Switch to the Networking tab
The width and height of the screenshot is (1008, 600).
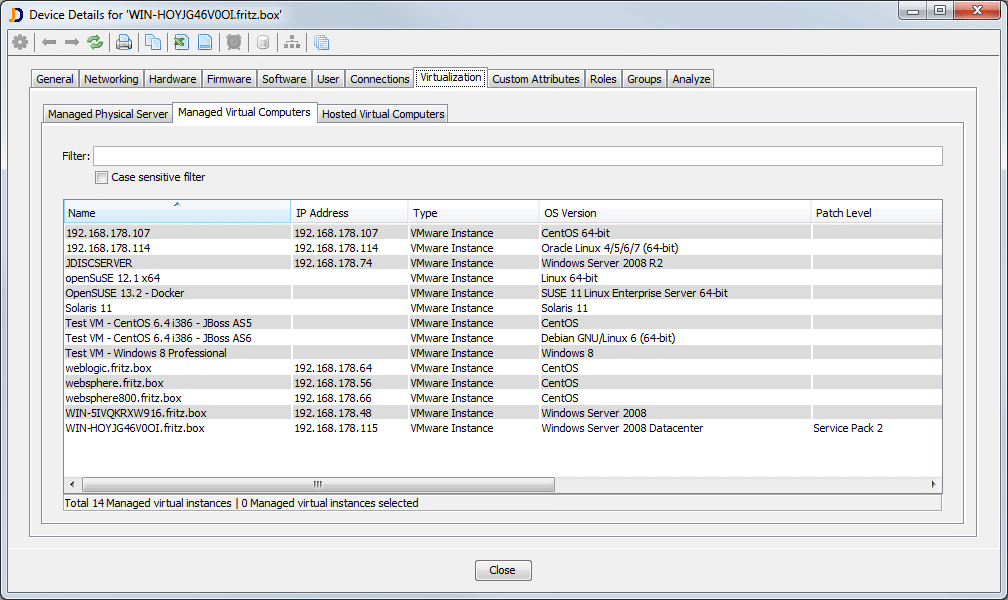pyautogui.click(x=111, y=78)
